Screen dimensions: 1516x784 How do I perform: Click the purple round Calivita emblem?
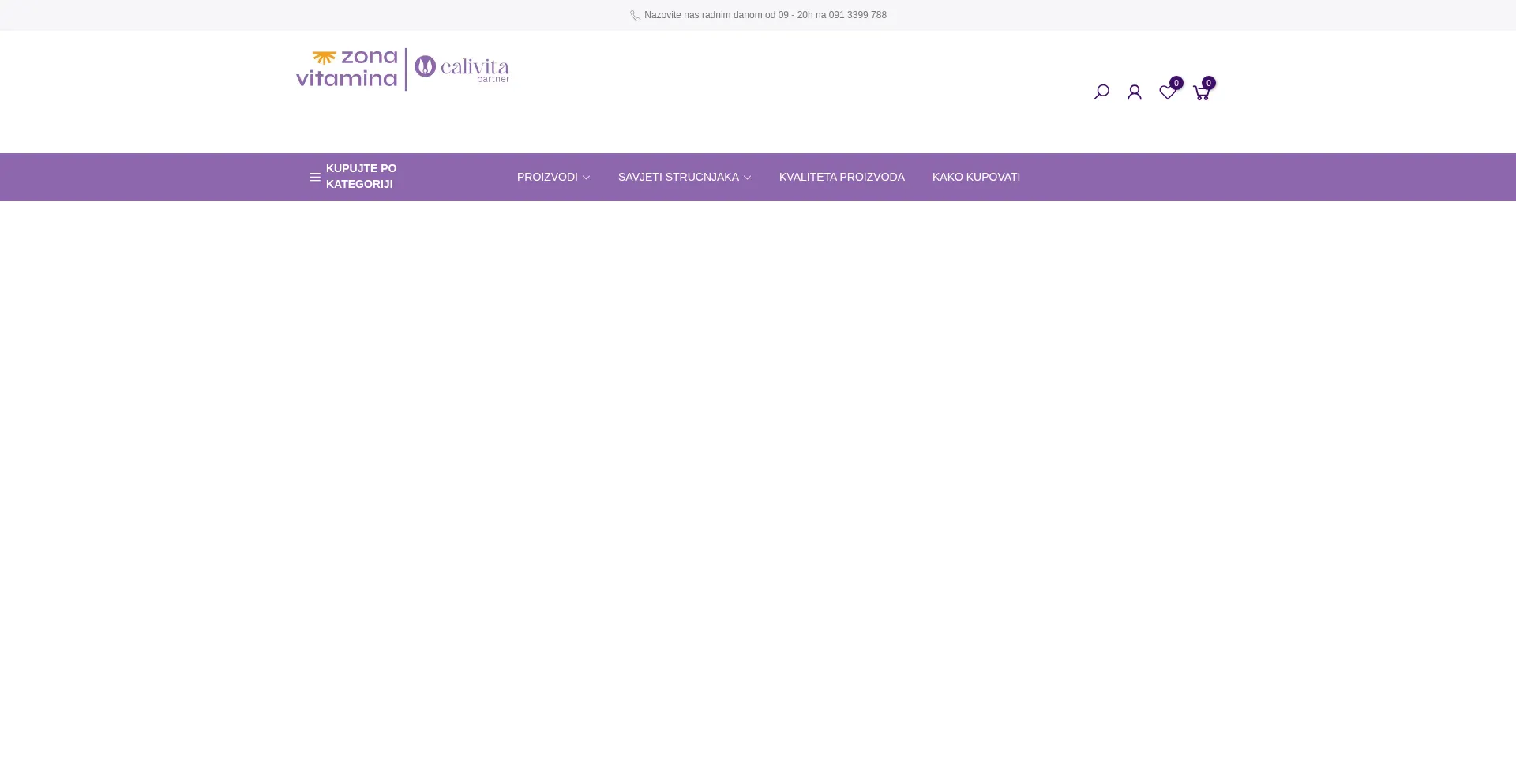pos(425,66)
